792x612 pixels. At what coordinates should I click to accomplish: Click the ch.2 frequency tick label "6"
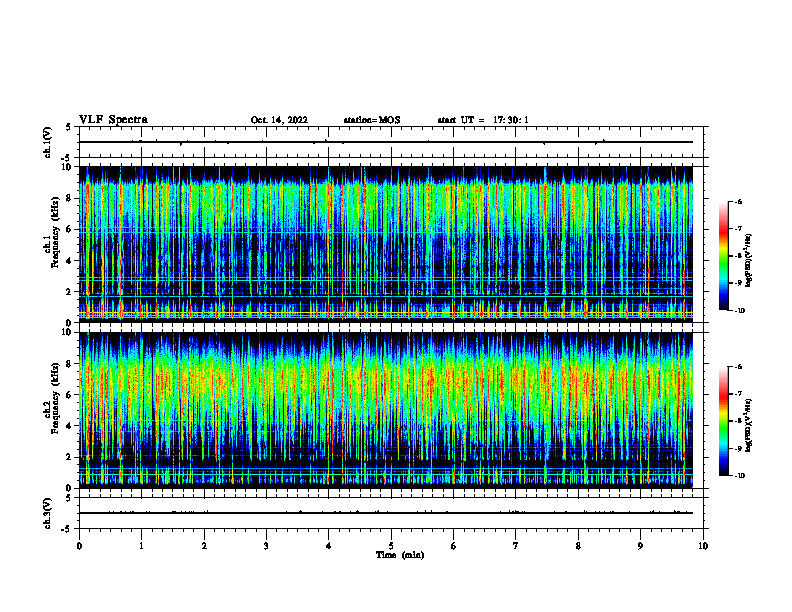(x=70, y=395)
